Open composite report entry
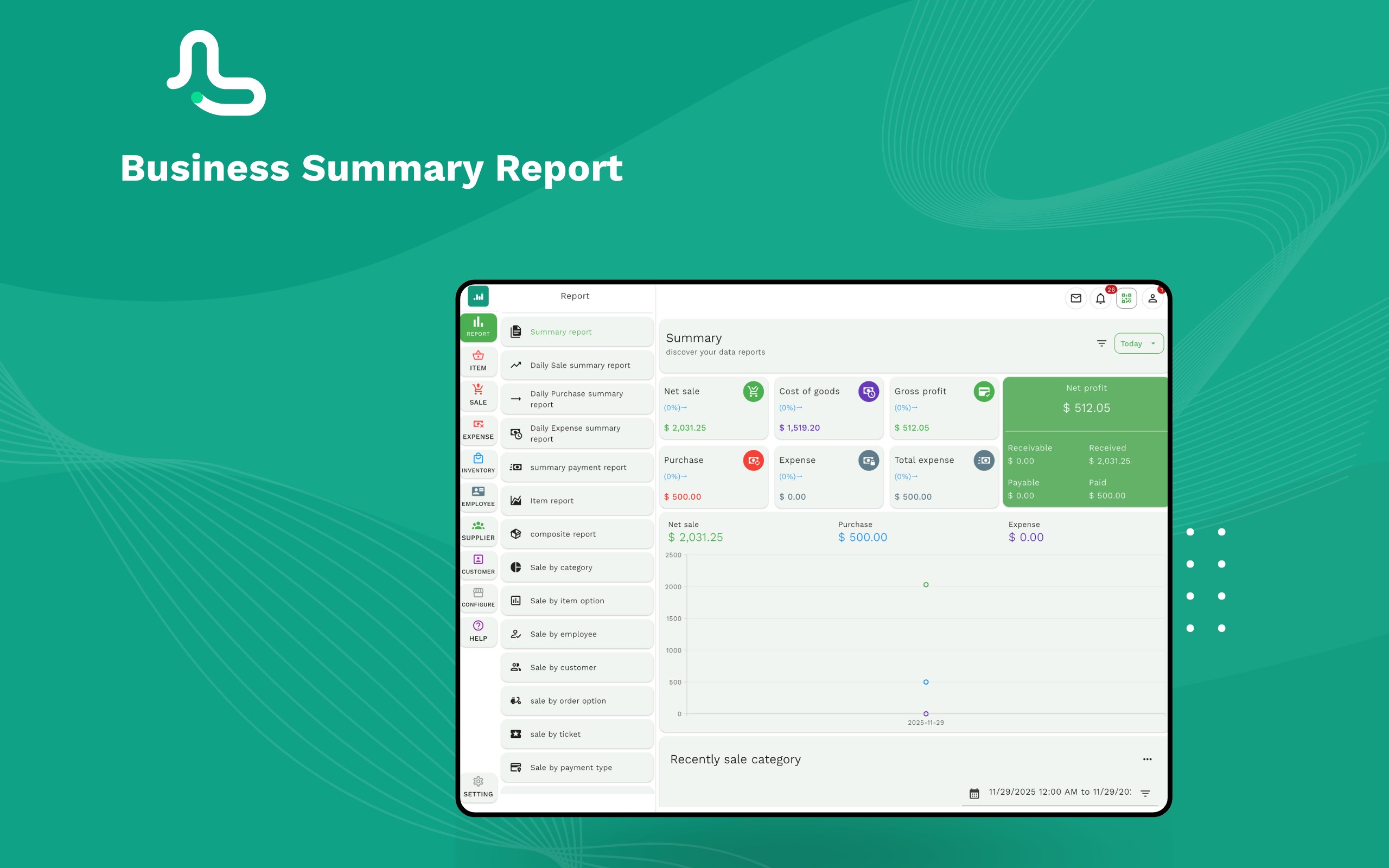1389x868 pixels. point(577,534)
